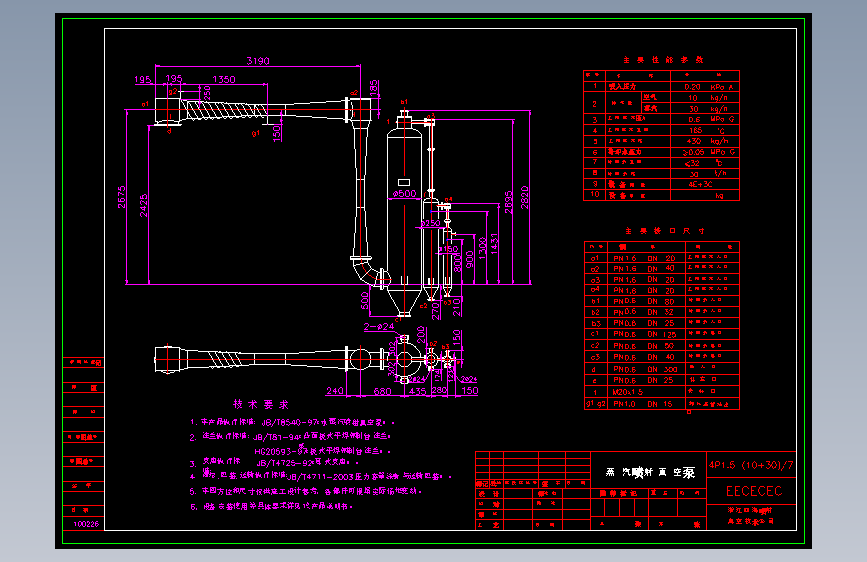Viewport: 867px width, 562px height.
Task: Select the 1350 dimension text
Action: coord(224,79)
